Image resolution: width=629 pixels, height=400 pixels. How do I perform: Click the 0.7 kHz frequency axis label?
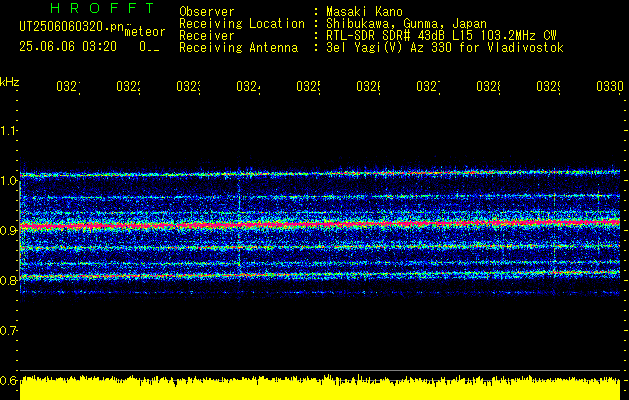(x=8, y=330)
